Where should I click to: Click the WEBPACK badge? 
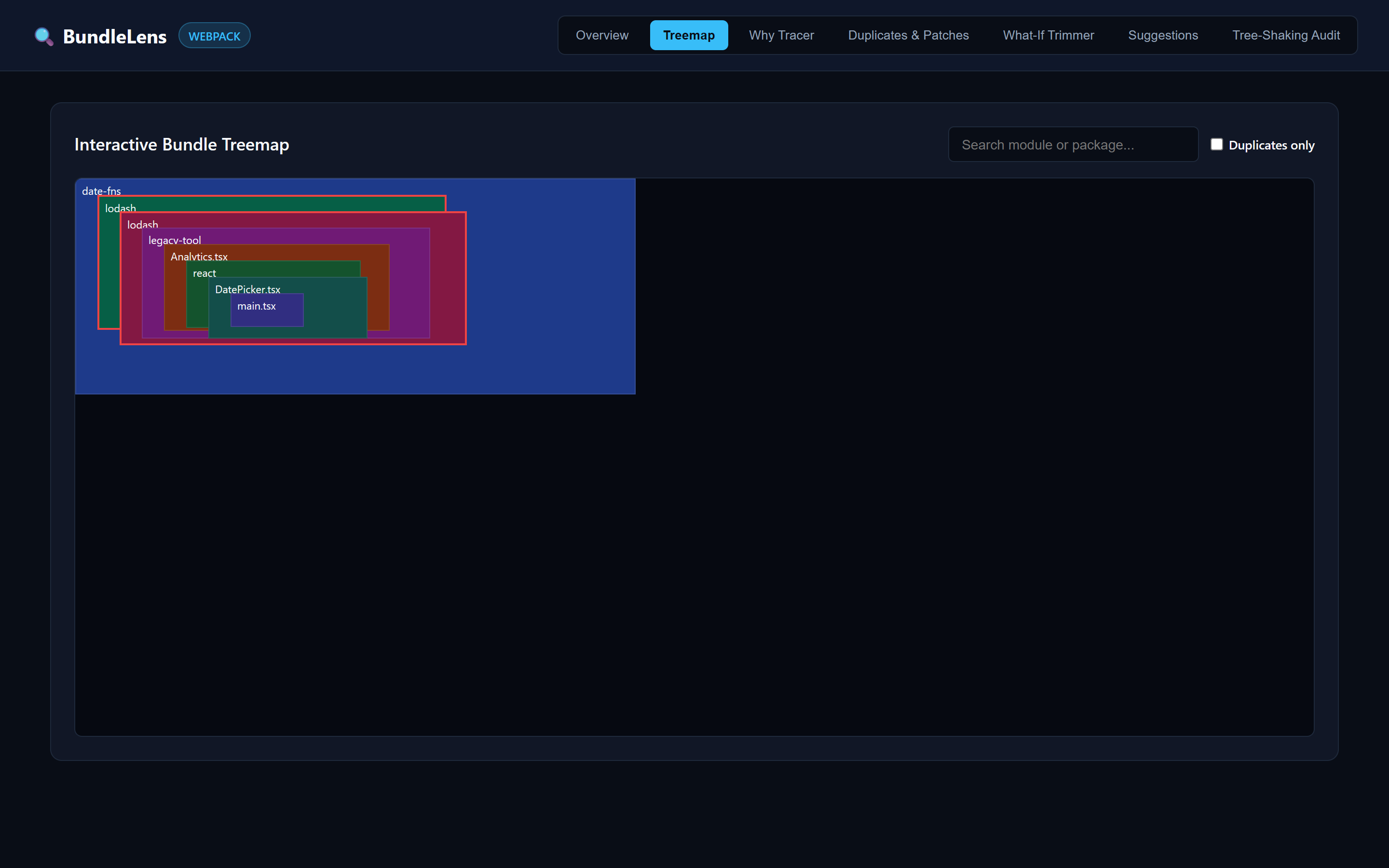(x=214, y=36)
